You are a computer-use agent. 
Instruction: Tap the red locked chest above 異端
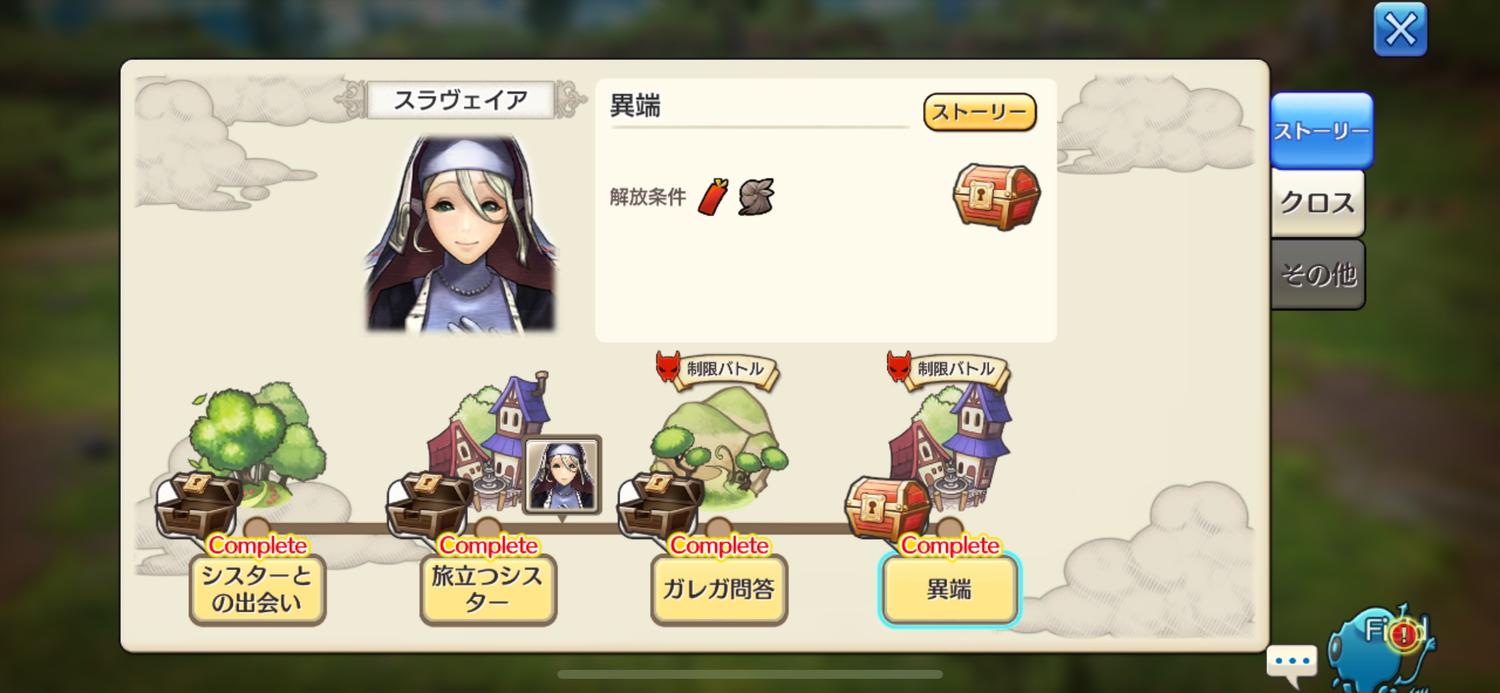(x=888, y=508)
